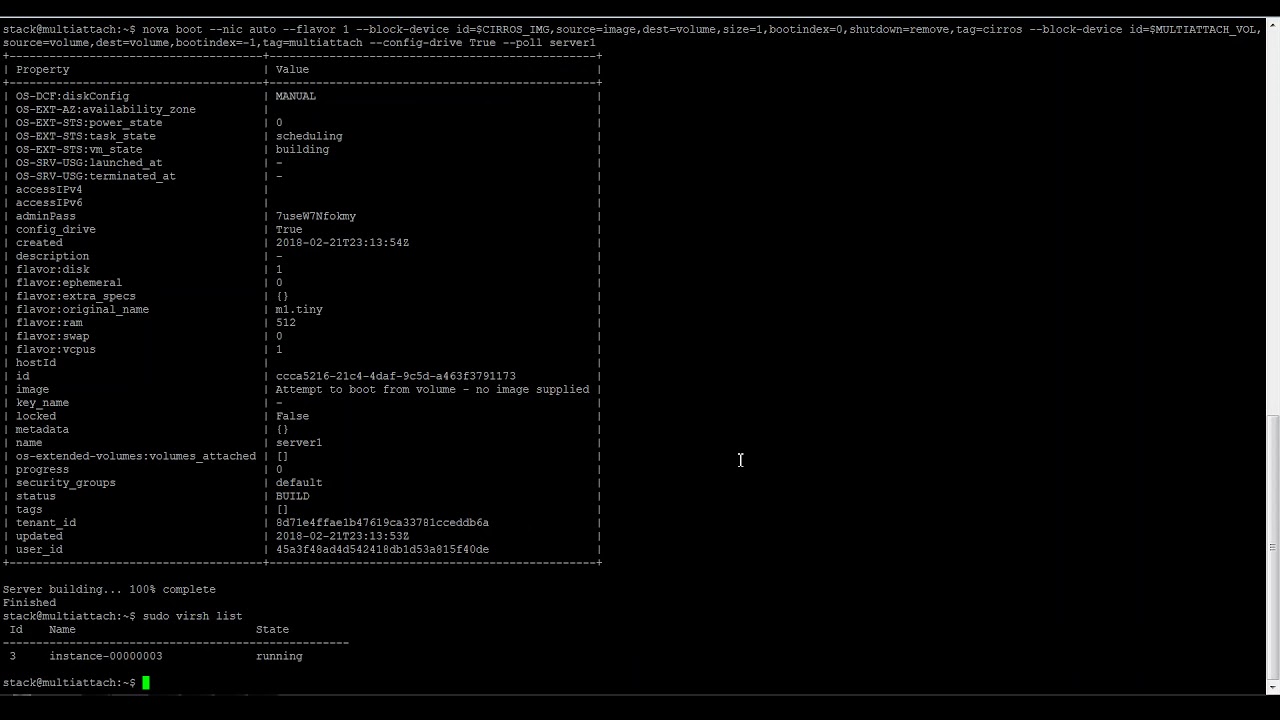Click the user_id value 45a3f40ad4d542418db1d53a815f40de
The image size is (1280, 720).
pos(382,549)
